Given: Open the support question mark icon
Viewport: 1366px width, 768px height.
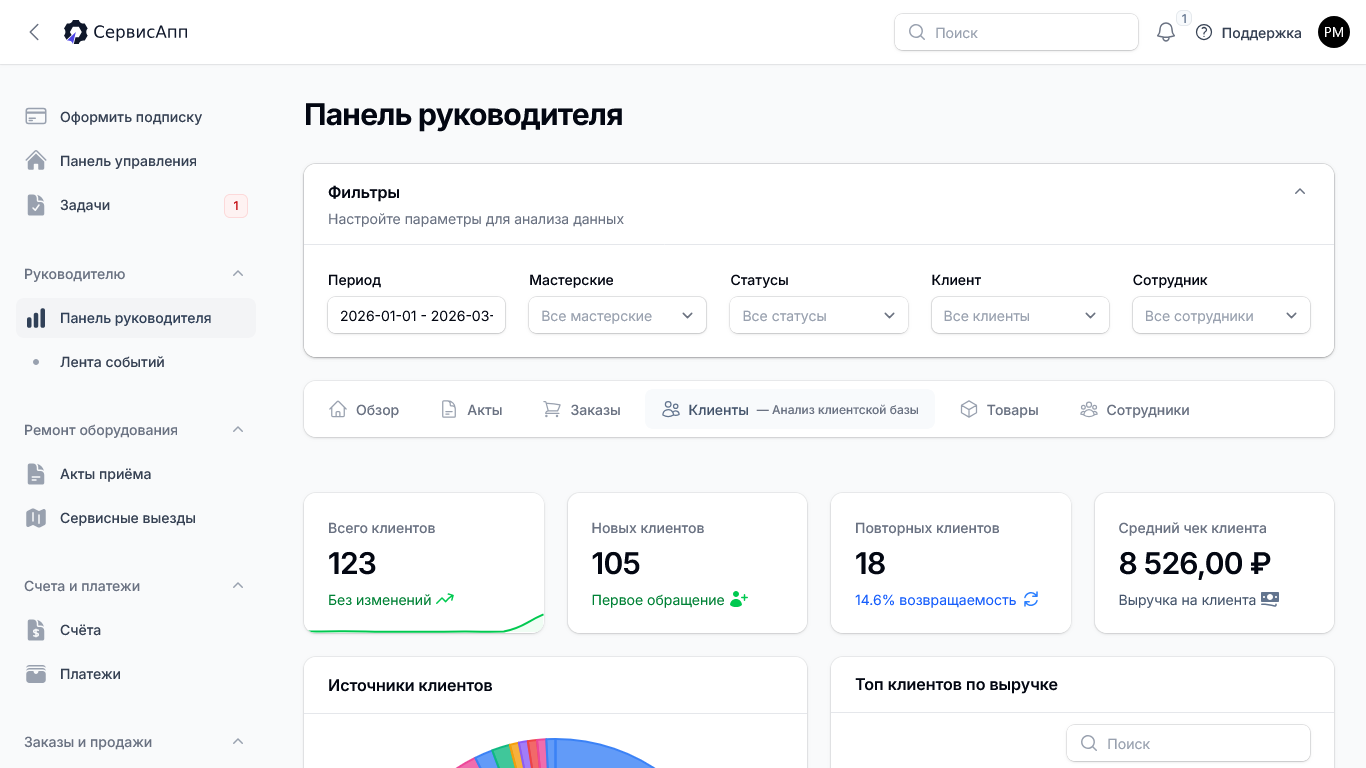Looking at the screenshot, I should [x=1203, y=32].
